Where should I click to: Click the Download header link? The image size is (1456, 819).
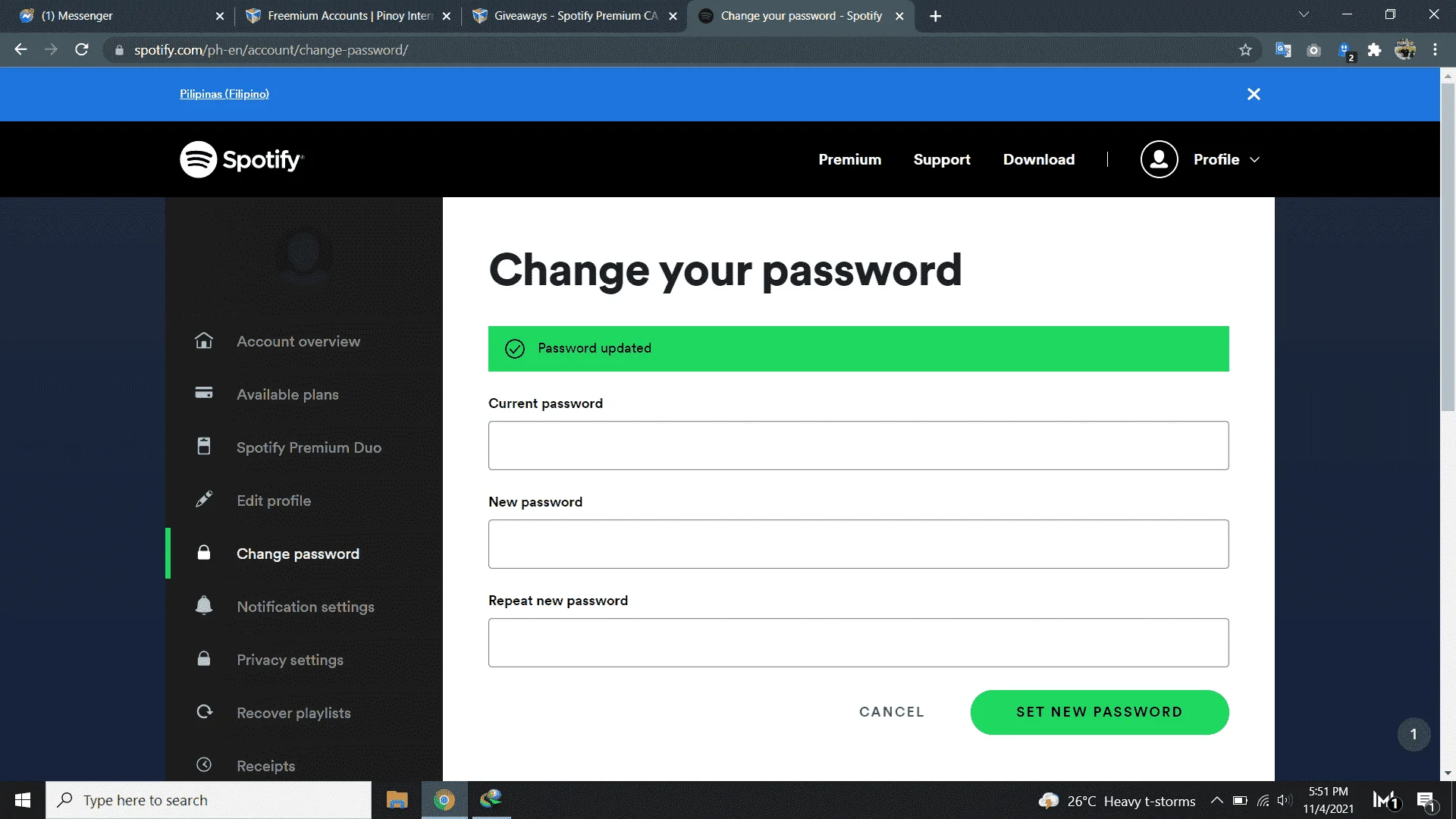[x=1039, y=159]
